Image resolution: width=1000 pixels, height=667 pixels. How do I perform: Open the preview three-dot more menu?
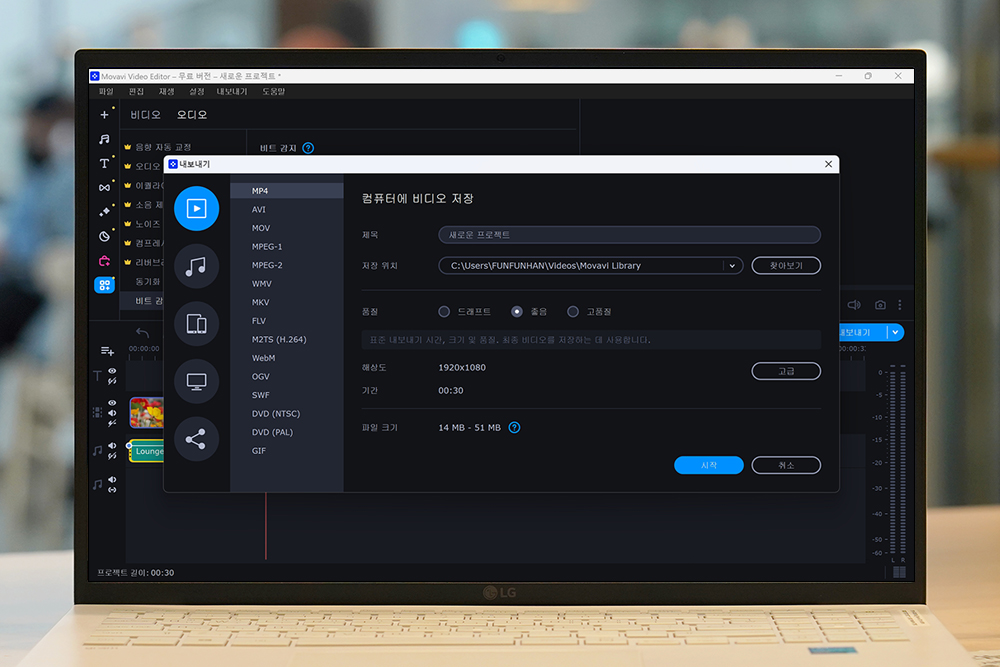[x=900, y=305]
